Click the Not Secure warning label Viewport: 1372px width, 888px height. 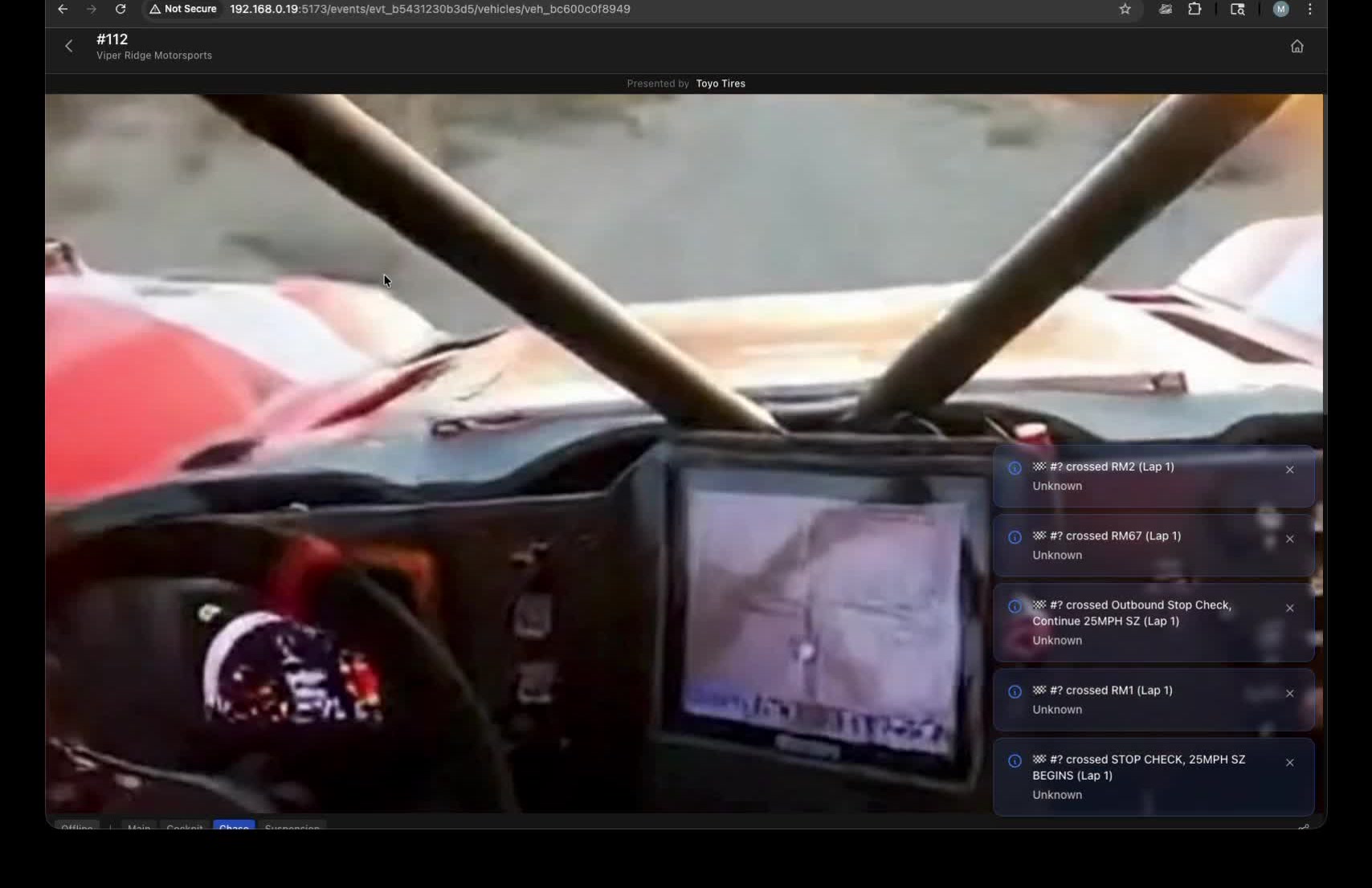(182, 9)
